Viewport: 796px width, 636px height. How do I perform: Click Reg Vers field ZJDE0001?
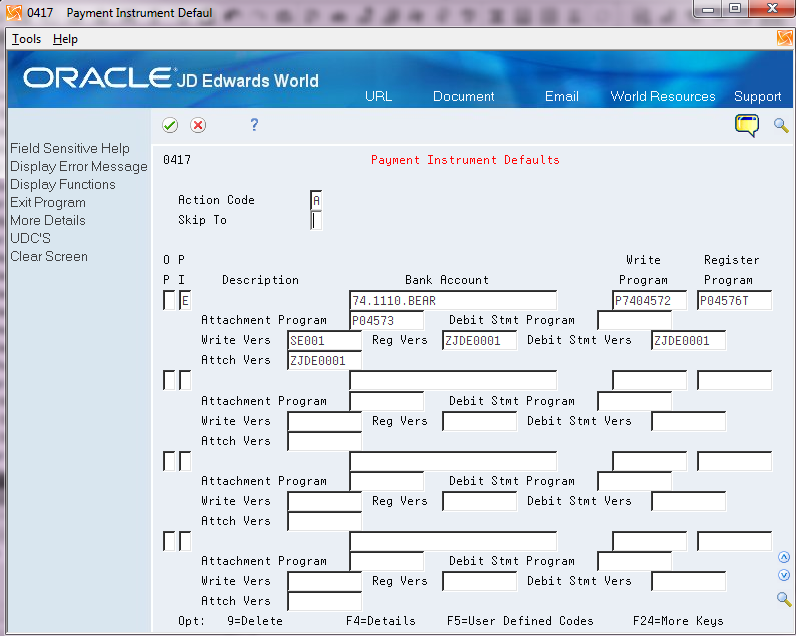[480, 340]
